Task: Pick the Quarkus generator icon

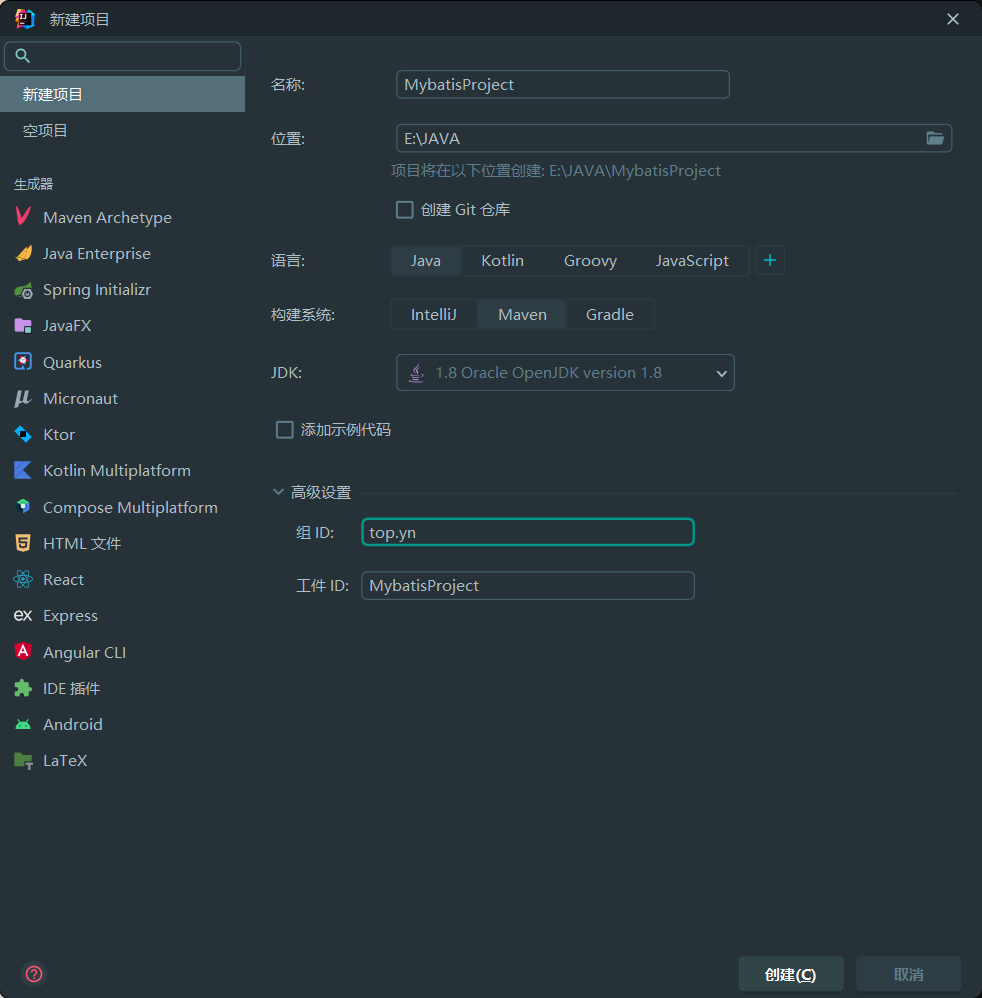Action: click(23, 362)
